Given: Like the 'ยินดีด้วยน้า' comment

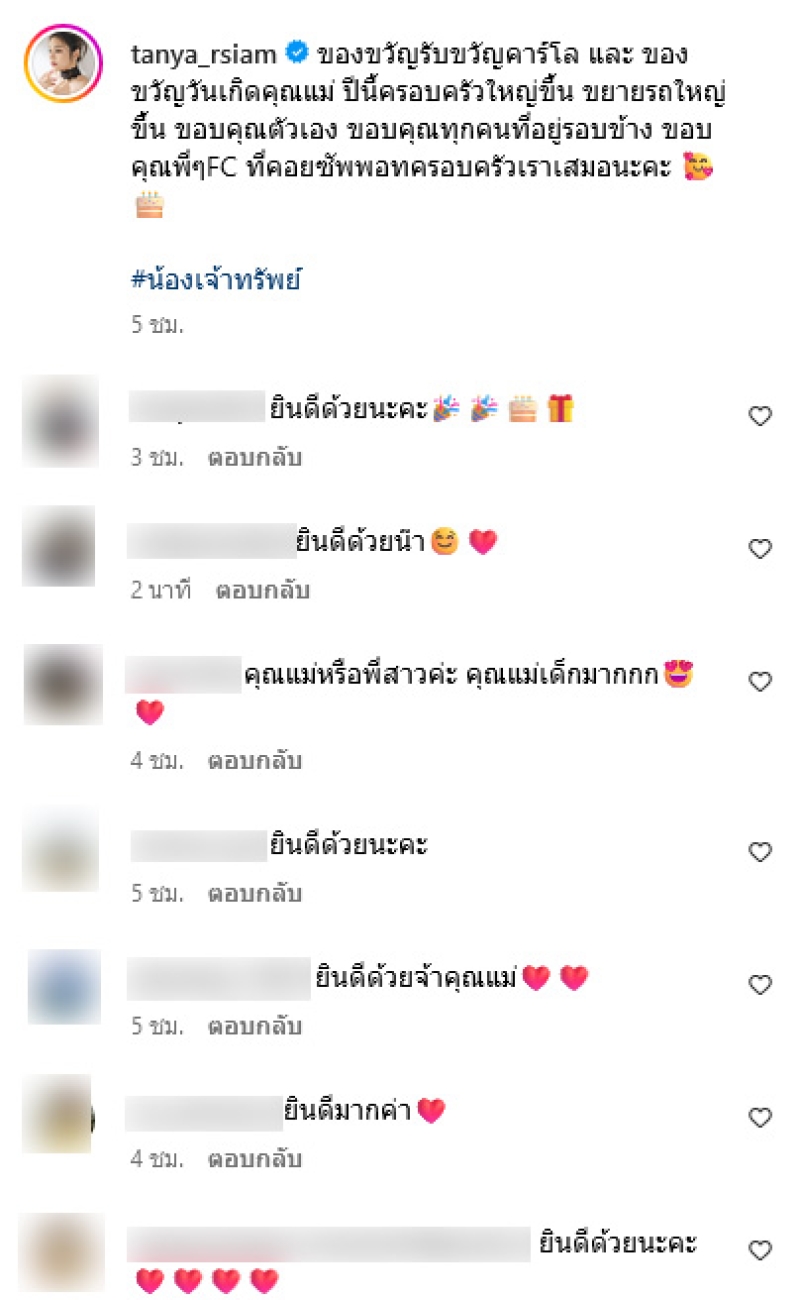Looking at the screenshot, I should pyautogui.click(x=760, y=548).
